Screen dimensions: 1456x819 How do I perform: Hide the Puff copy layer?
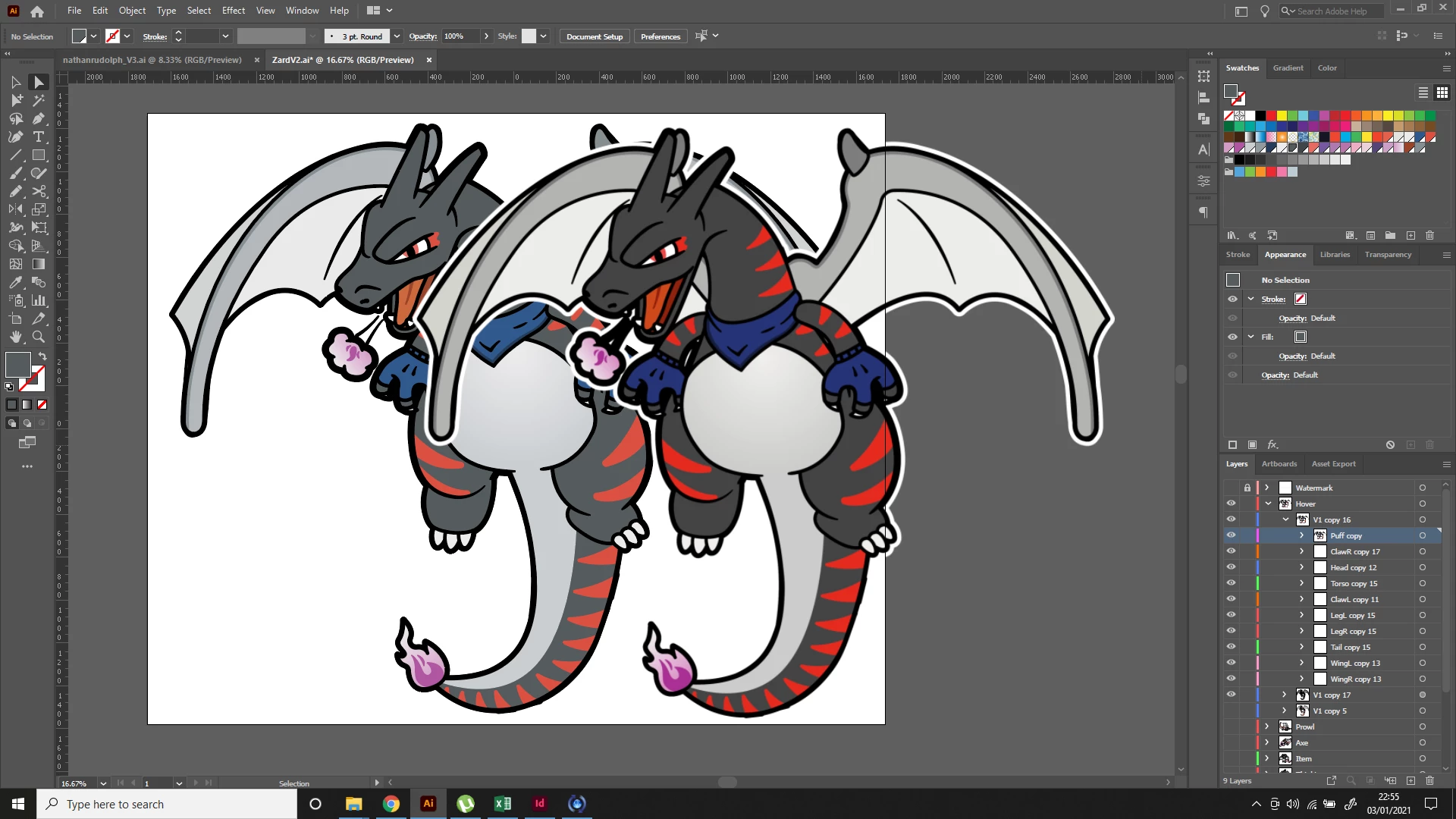[x=1231, y=535]
